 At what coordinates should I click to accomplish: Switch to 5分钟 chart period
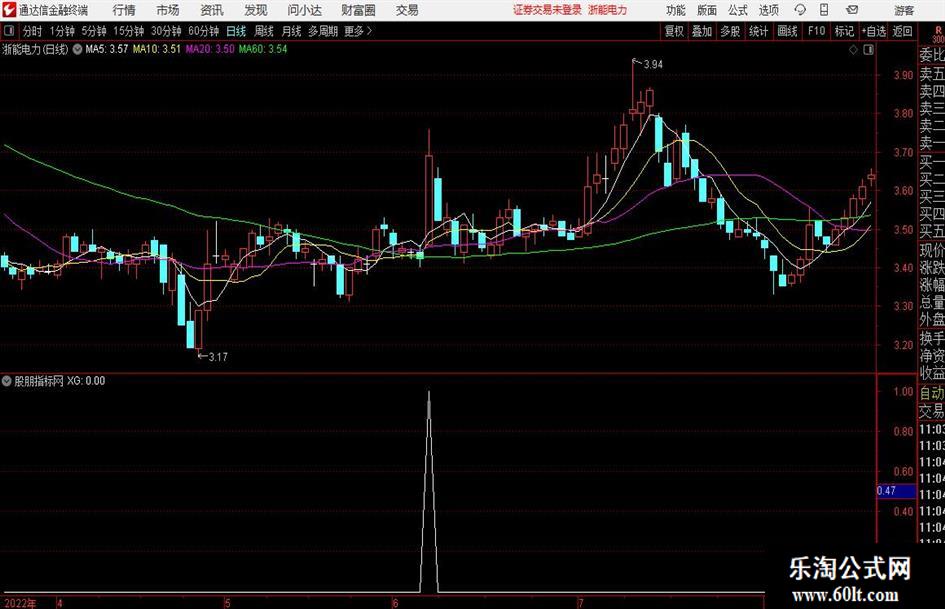click(x=94, y=31)
